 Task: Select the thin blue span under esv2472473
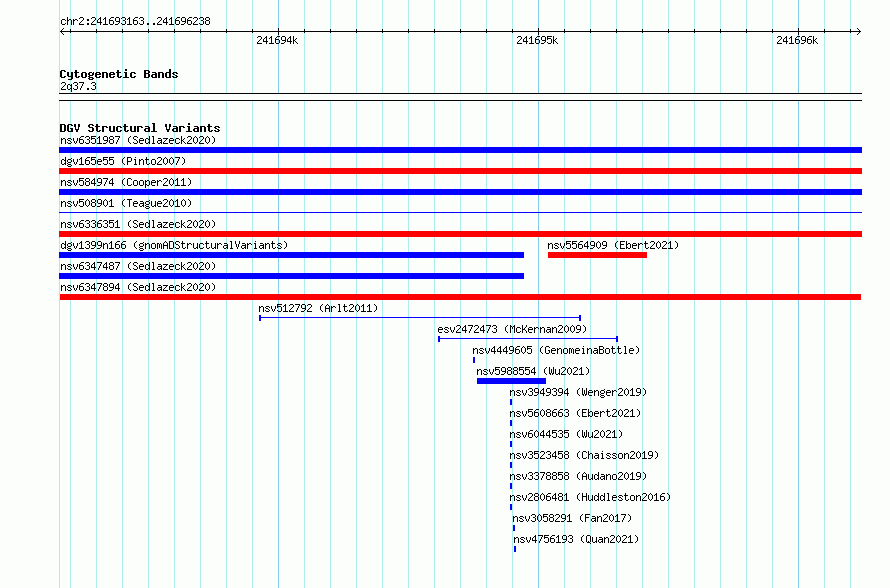point(528,339)
